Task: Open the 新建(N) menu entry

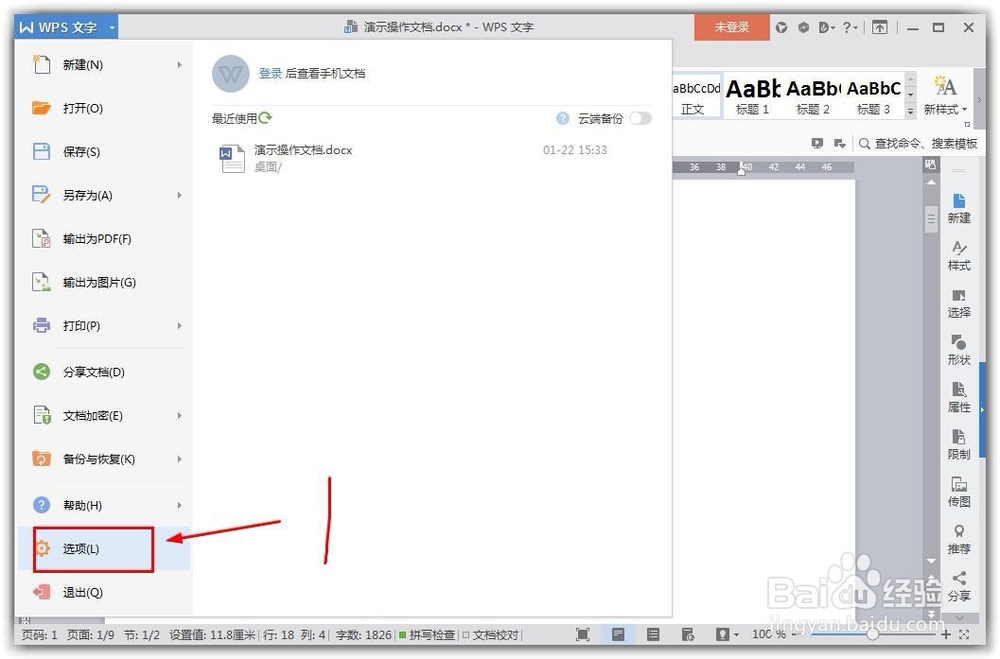Action: click(x=104, y=64)
